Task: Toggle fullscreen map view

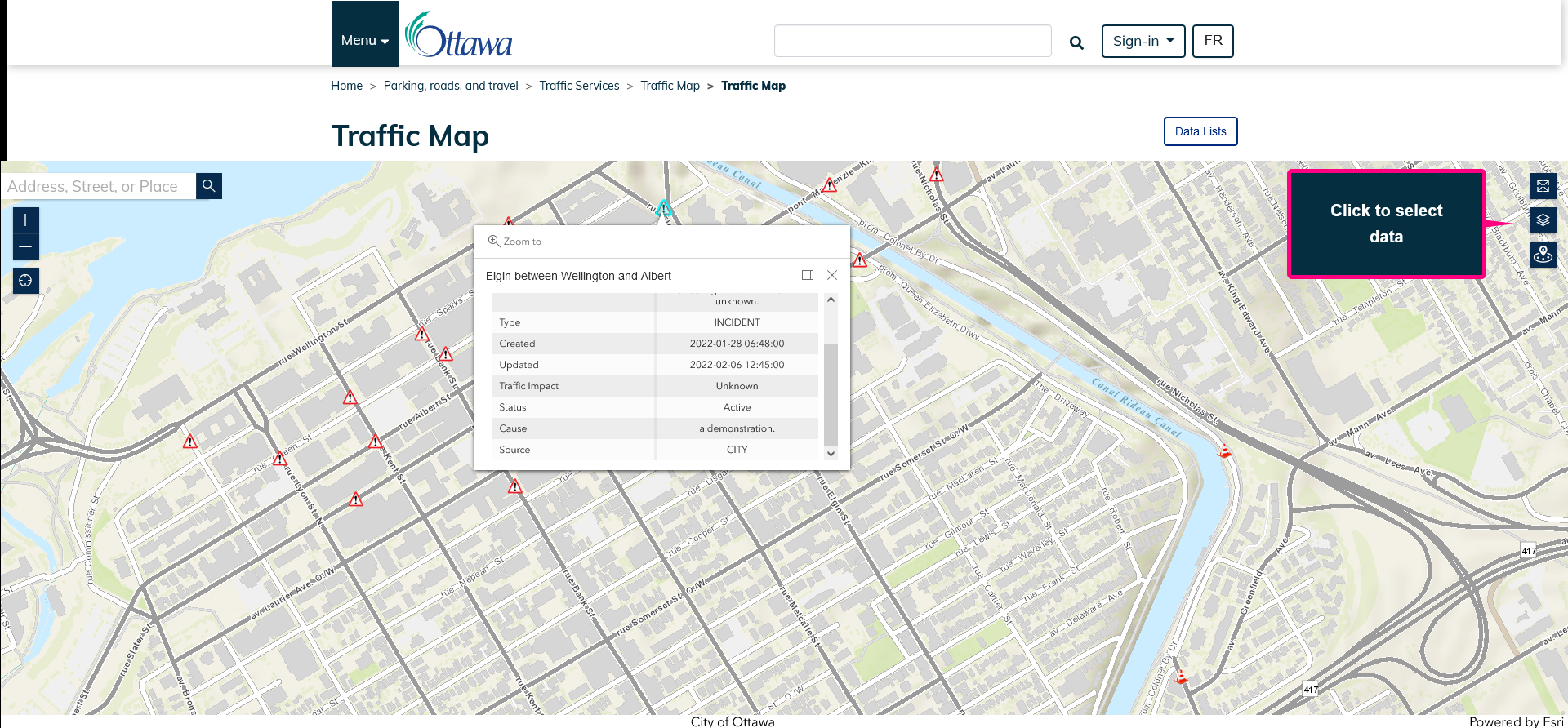Action: point(1543,186)
